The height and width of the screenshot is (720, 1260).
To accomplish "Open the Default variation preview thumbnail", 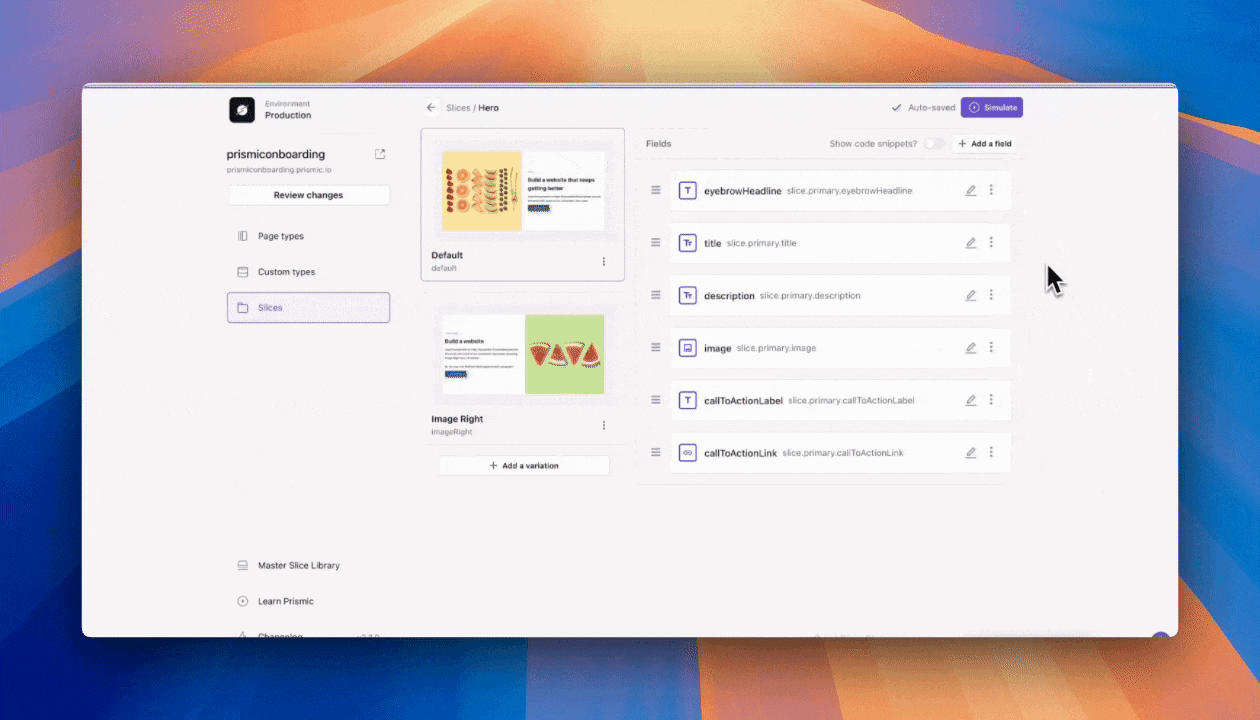I will click(522, 190).
